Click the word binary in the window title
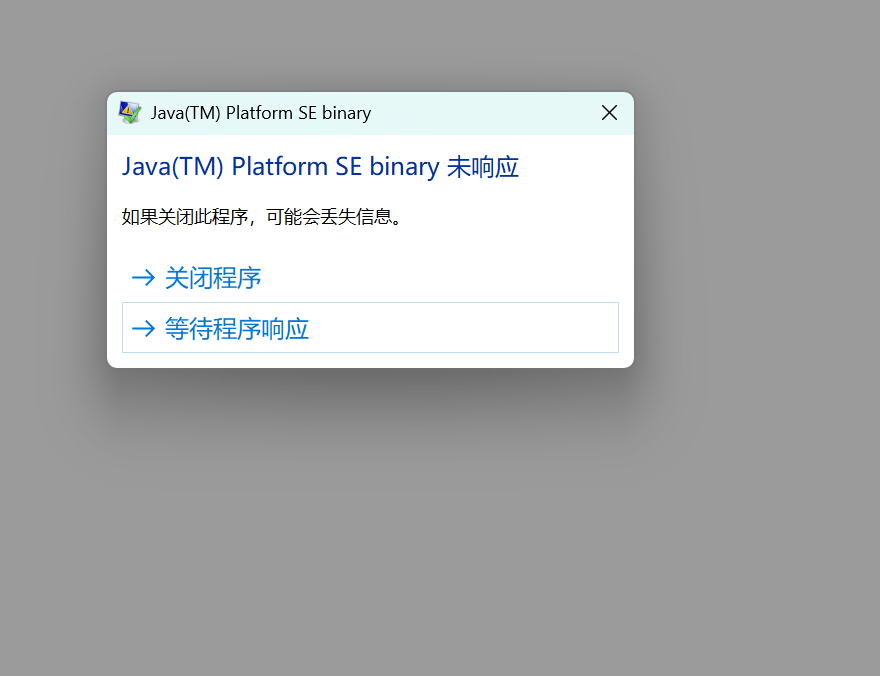The width and height of the screenshot is (880, 676). (346, 113)
